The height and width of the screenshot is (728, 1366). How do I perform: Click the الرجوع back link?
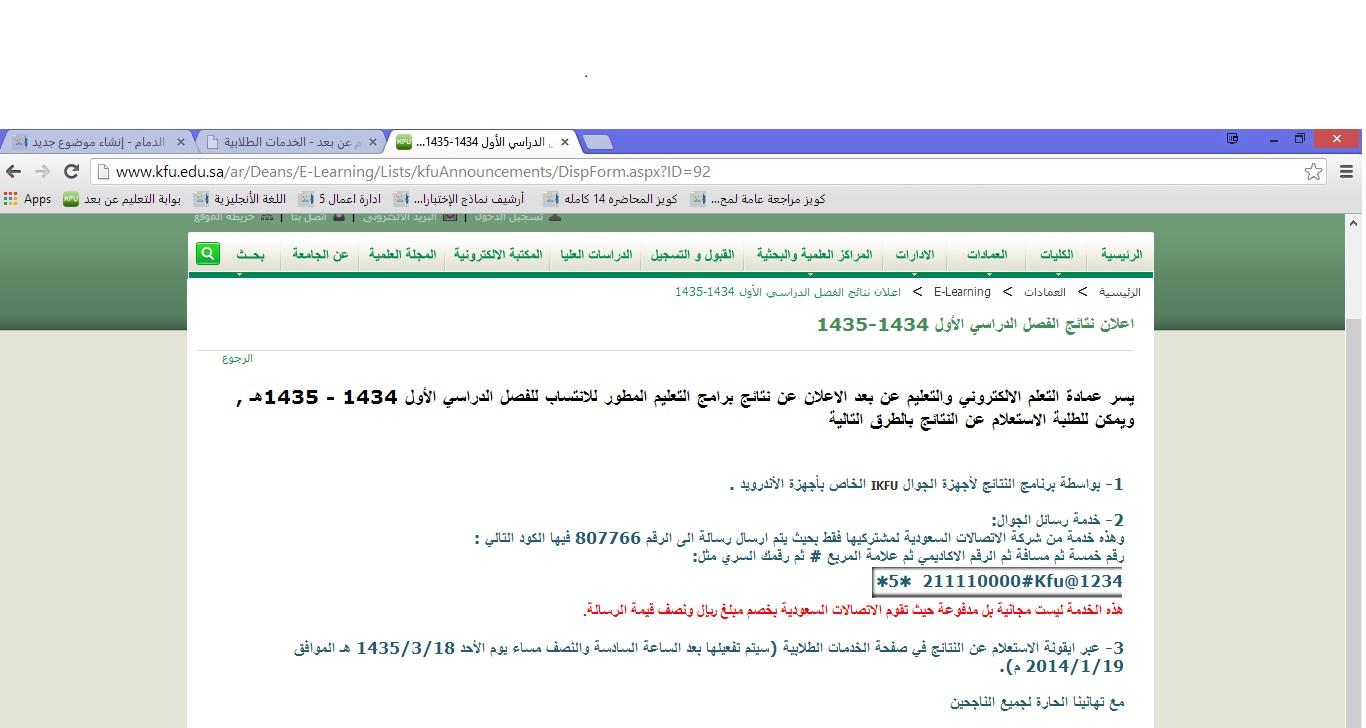[237, 358]
